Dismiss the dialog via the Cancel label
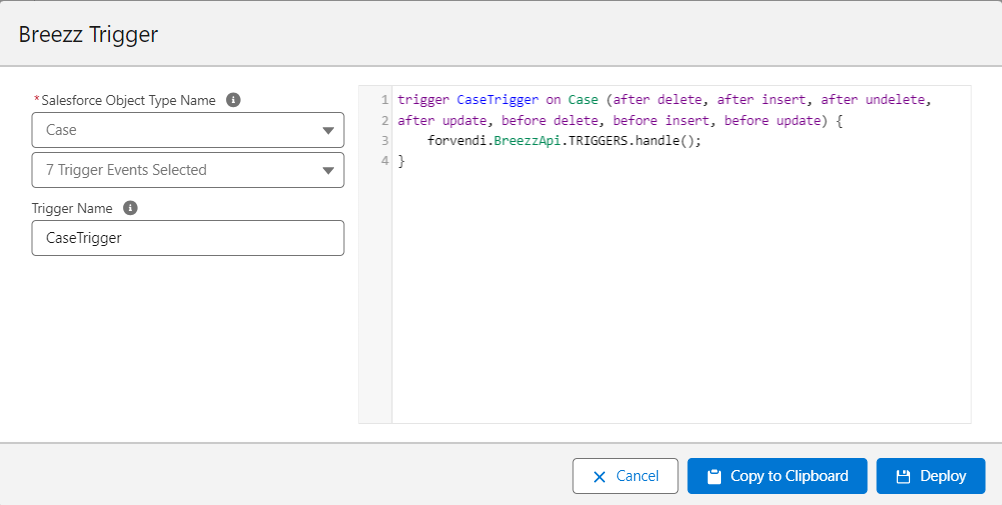The image size is (1002, 505). point(637,476)
